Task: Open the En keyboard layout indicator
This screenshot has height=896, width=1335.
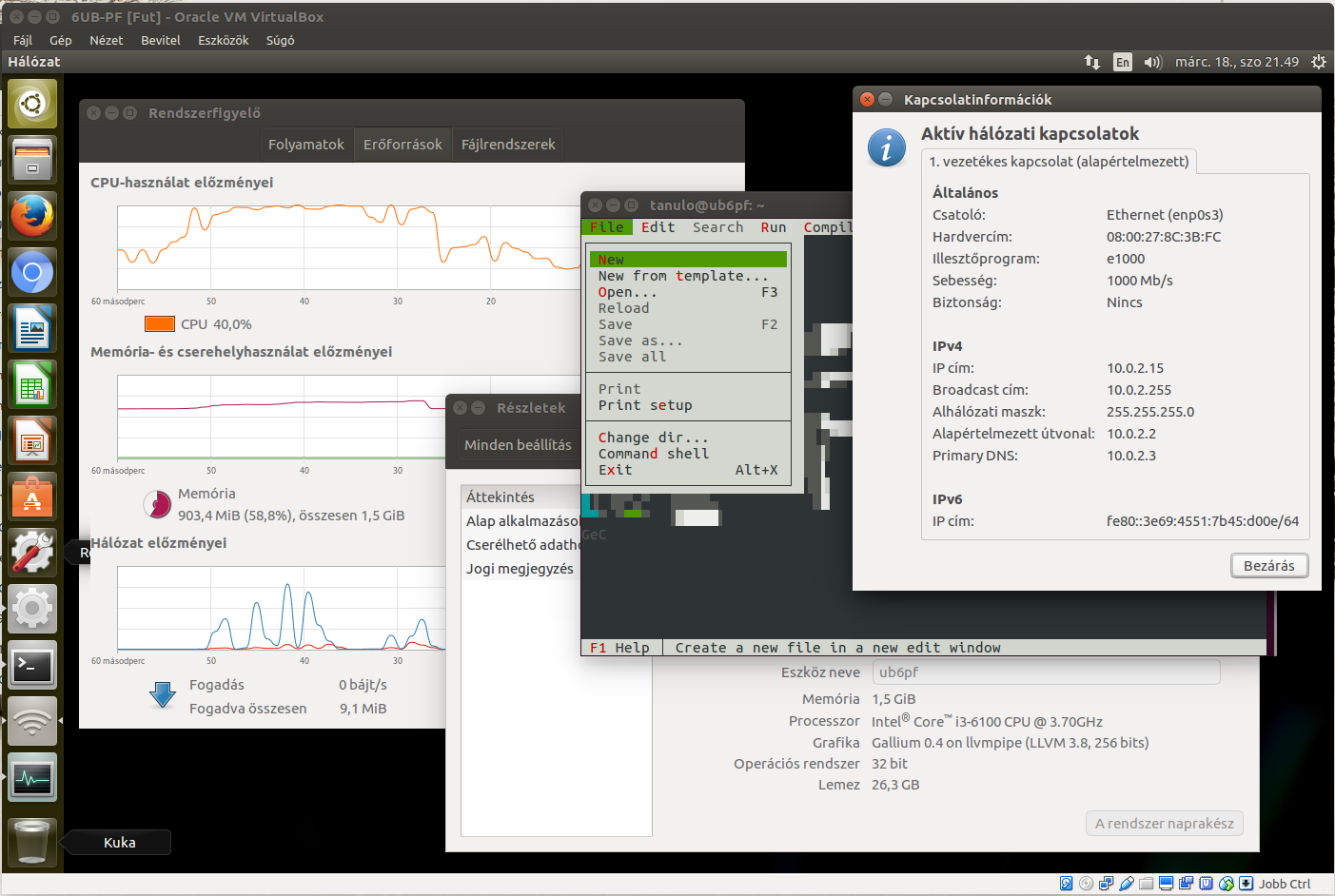Action: 1123,62
